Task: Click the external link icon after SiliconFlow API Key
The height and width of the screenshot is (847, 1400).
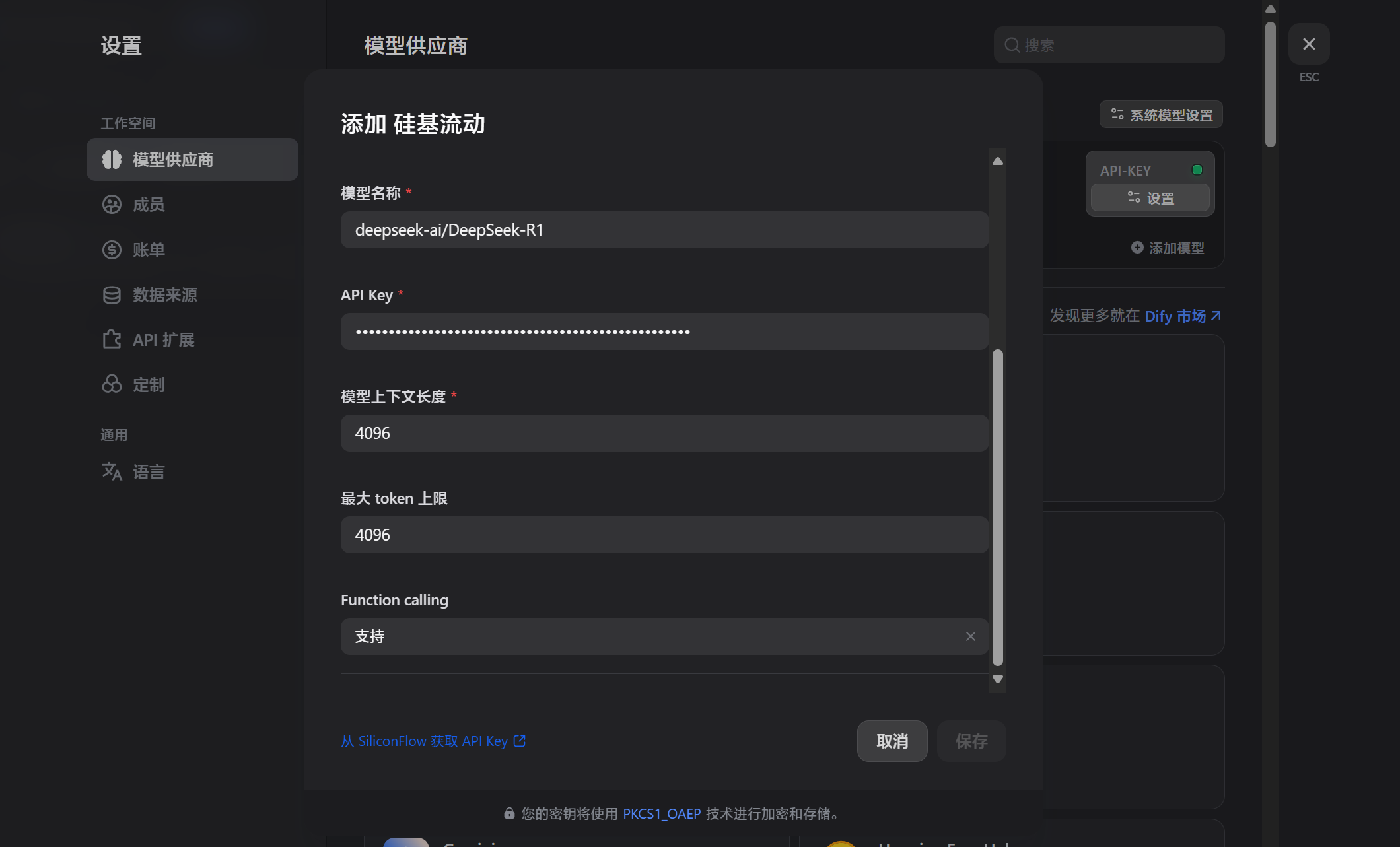Action: (x=520, y=741)
